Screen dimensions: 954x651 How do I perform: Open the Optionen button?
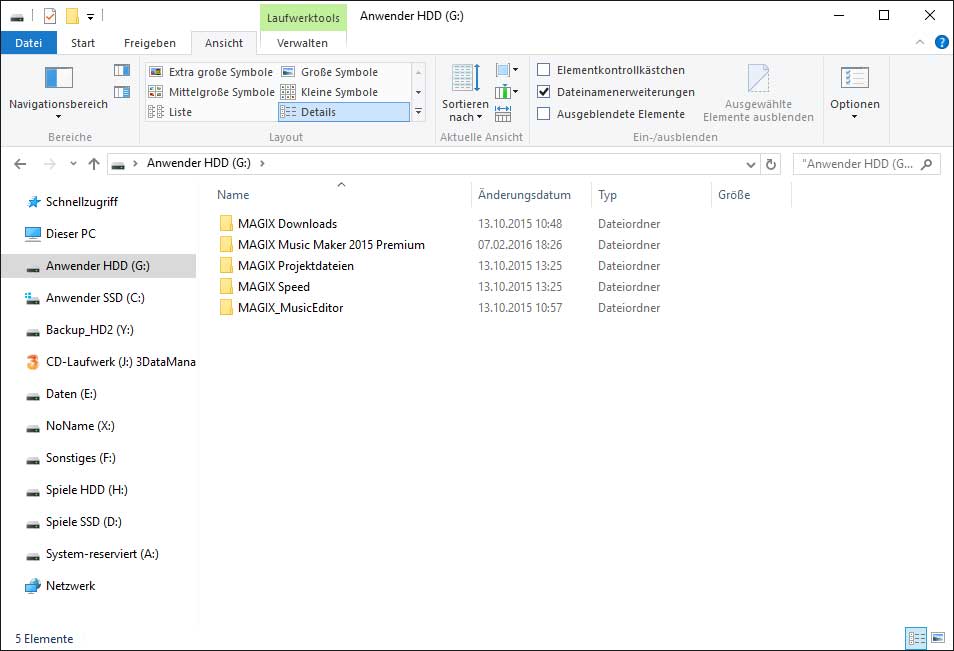point(854,92)
